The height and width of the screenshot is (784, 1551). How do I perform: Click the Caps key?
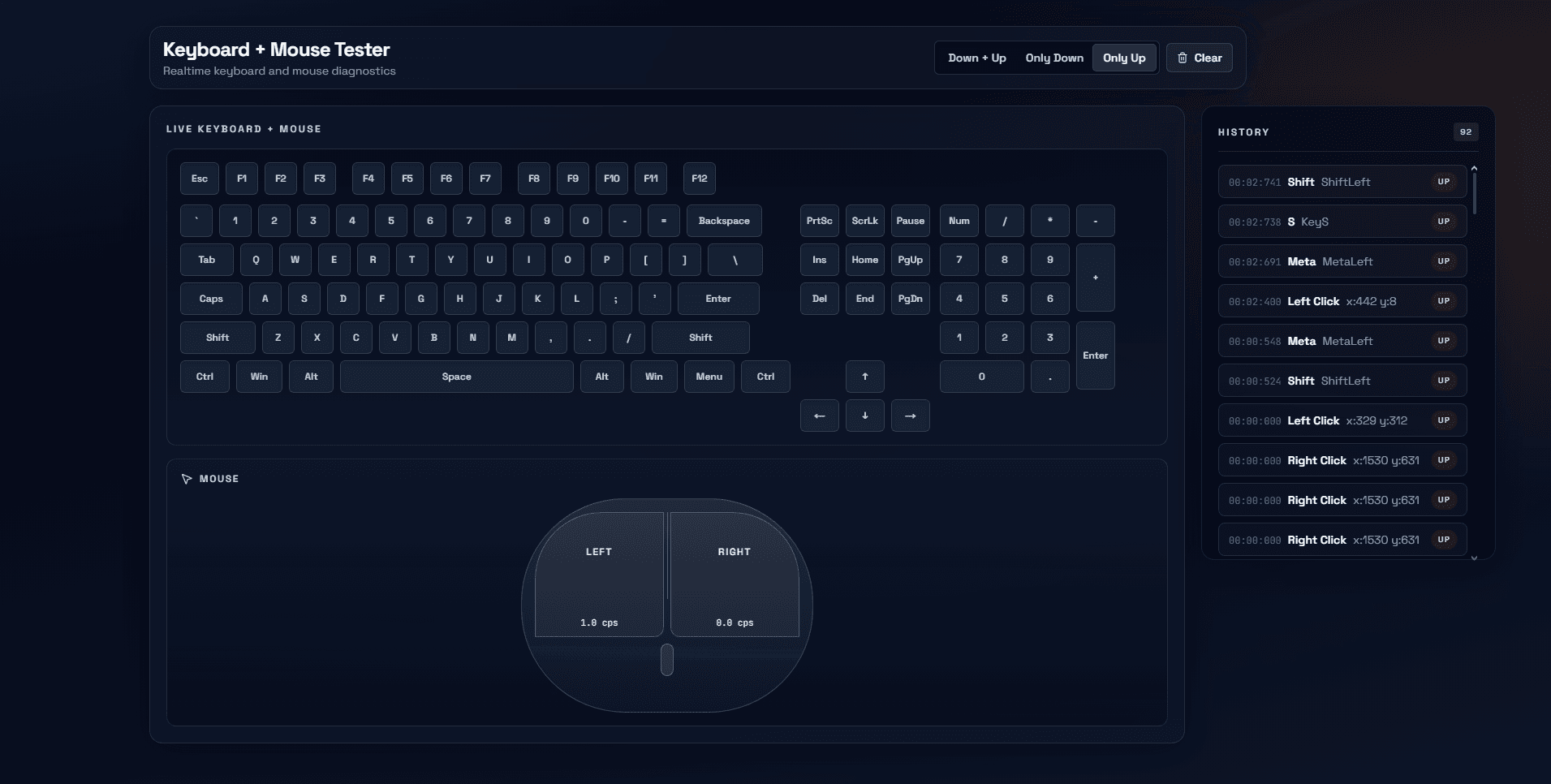pos(211,299)
